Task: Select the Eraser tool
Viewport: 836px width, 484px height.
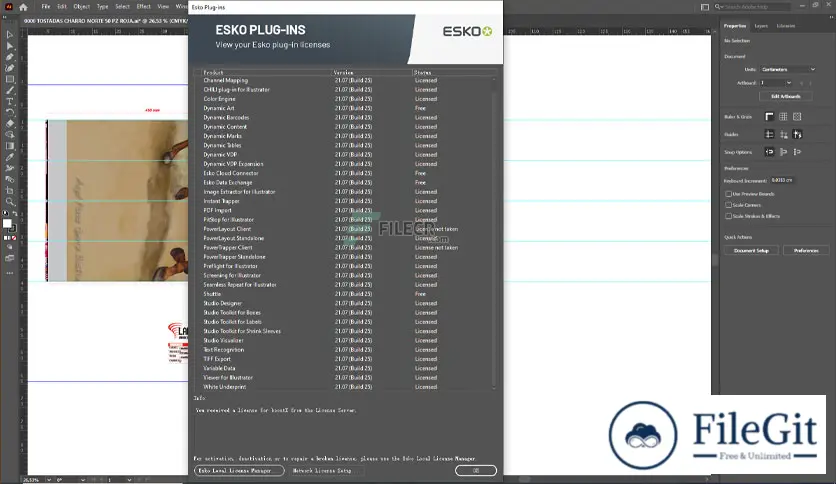Action: [x=10, y=124]
